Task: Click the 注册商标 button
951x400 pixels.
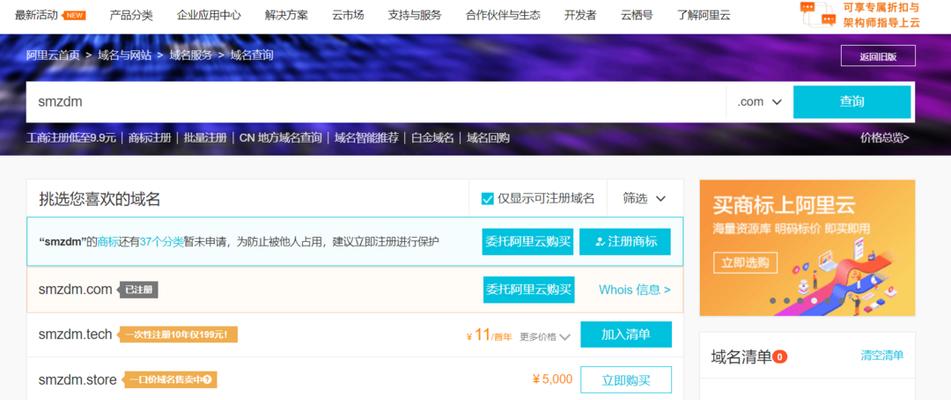Action: tap(625, 242)
